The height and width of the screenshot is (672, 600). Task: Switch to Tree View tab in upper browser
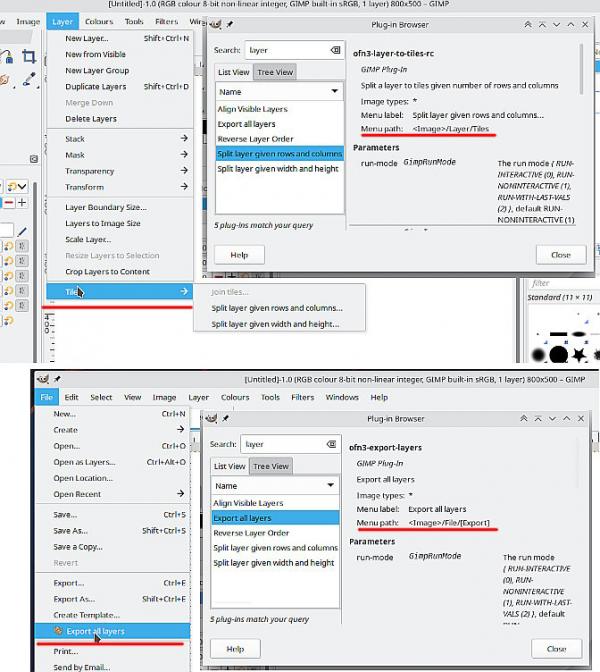275,72
